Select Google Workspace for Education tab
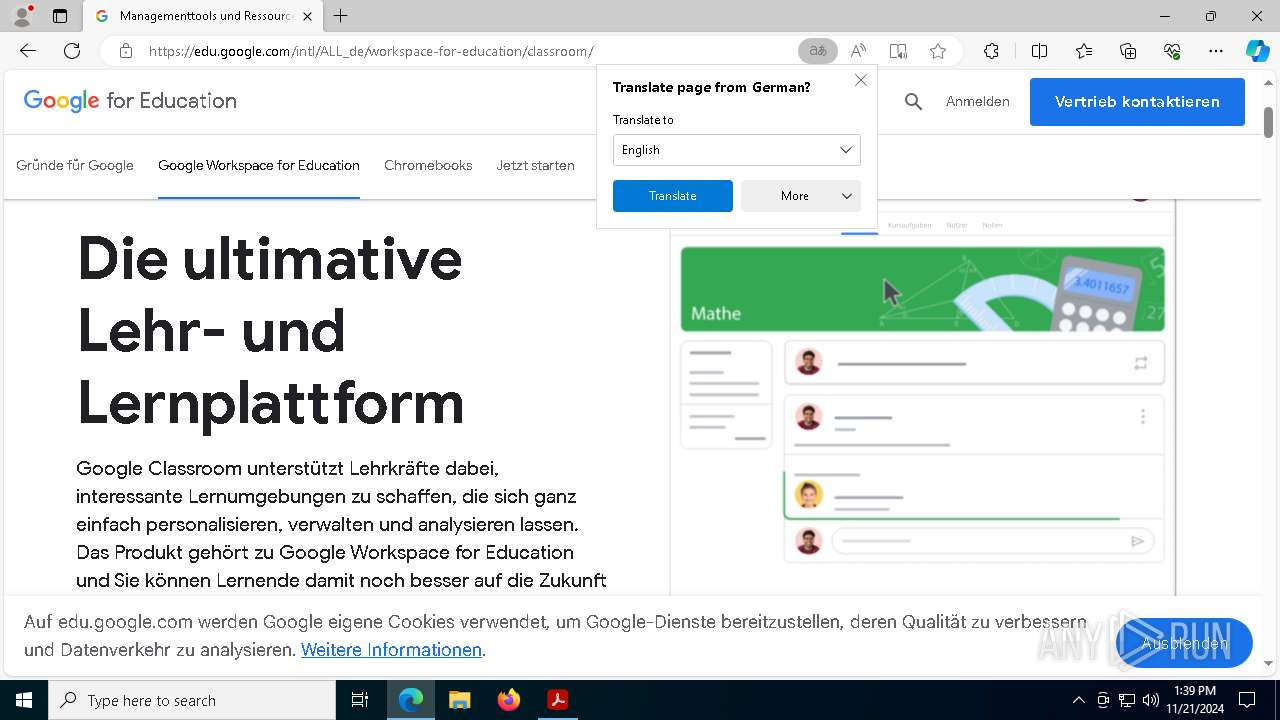This screenshot has height=720, width=1280. point(259,165)
